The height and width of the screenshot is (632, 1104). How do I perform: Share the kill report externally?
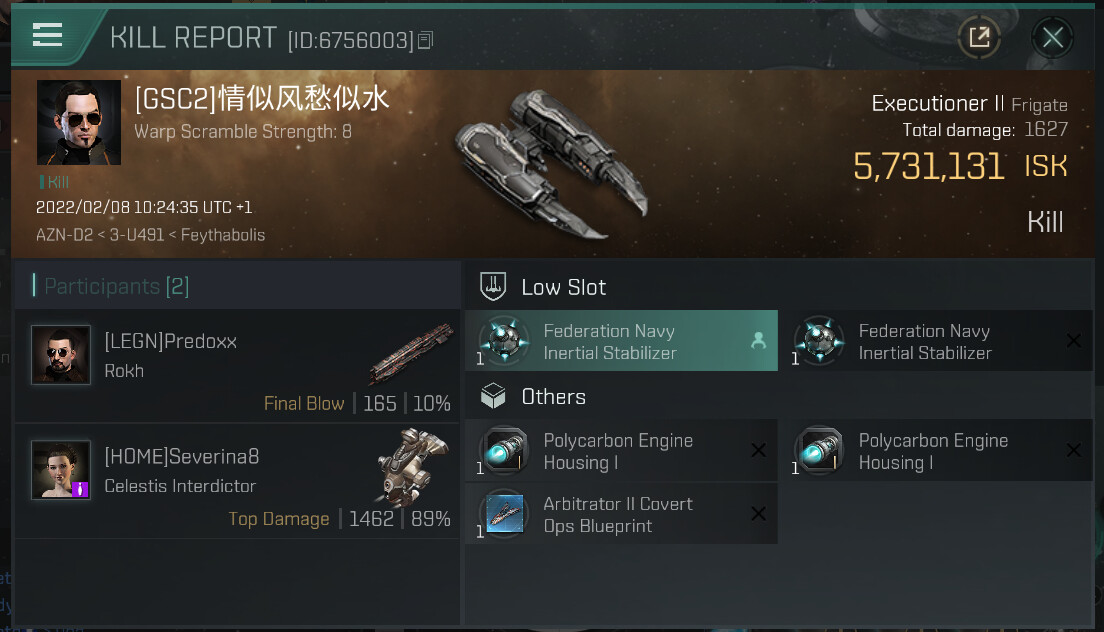pos(979,38)
